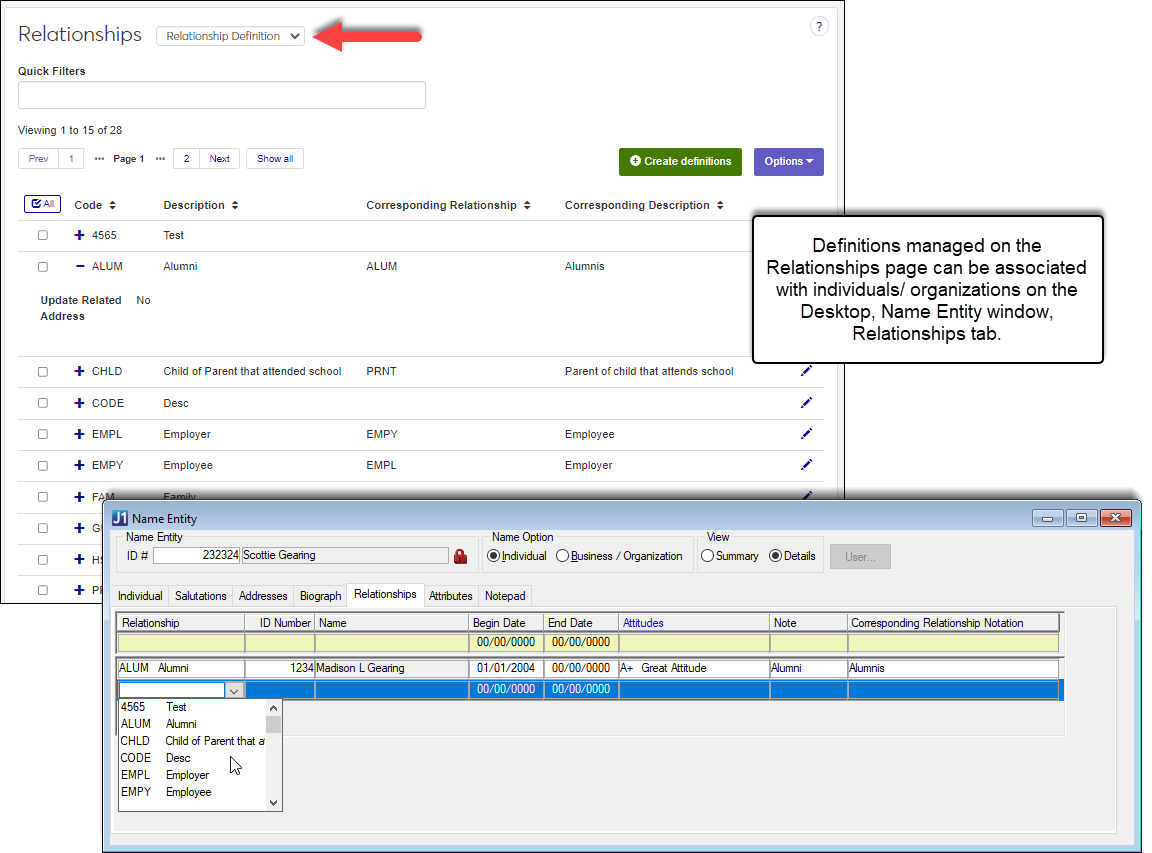Click the edit pencil for EMPL row
Image resolution: width=1152 pixels, height=853 pixels.
click(x=806, y=434)
